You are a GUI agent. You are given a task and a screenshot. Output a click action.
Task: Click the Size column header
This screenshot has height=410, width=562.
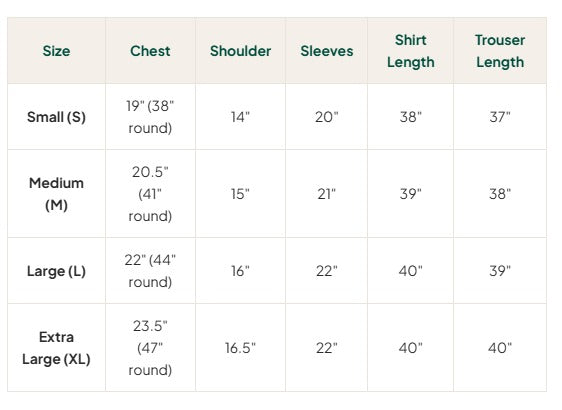pyautogui.click(x=56, y=51)
